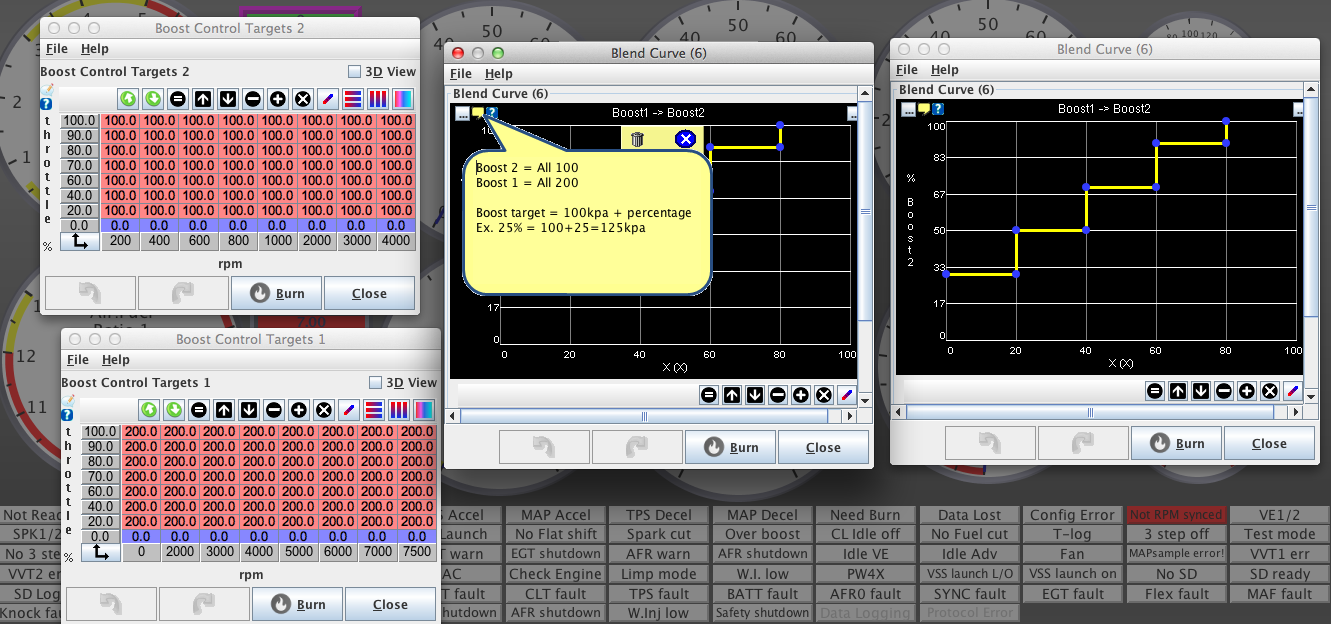Image resolution: width=1331 pixels, height=624 pixels.
Task: Click the set-equal icon in Boost Control Targets 2 toolbar
Action: point(178,99)
